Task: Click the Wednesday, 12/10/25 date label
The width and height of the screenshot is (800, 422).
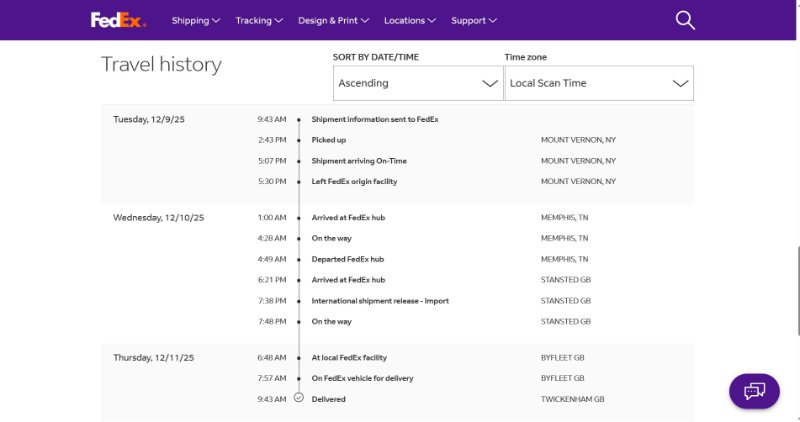Action: [x=159, y=218]
